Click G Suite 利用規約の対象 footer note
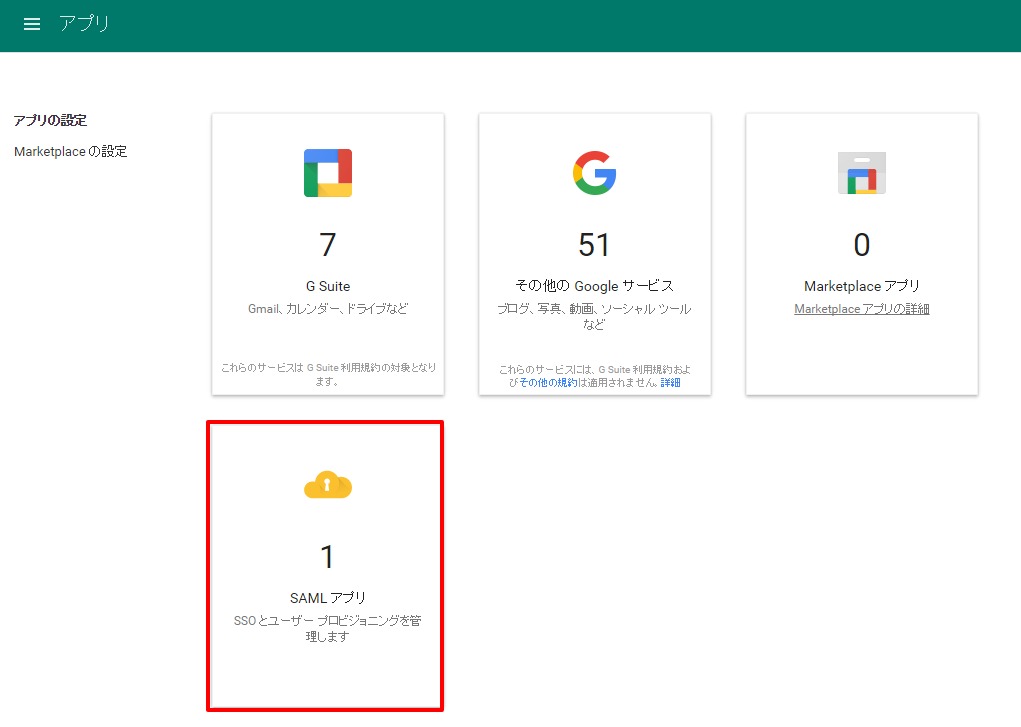 tap(328, 375)
